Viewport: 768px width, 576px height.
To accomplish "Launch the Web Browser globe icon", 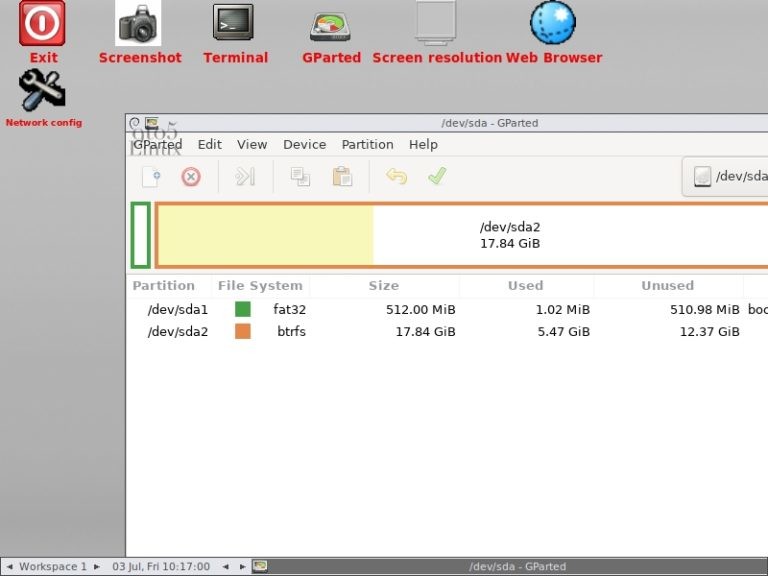I will click(552, 23).
